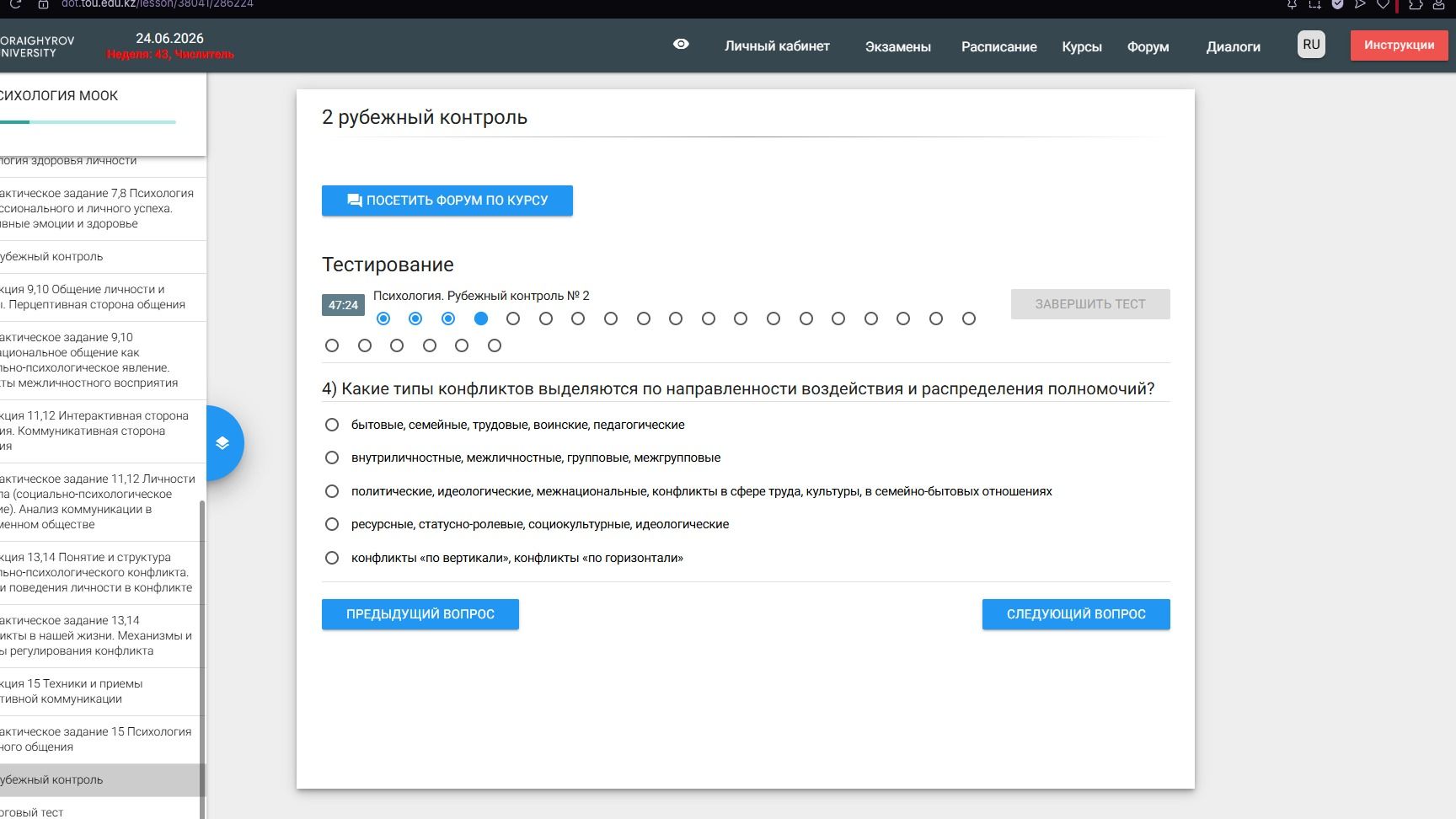The height and width of the screenshot is (819, 1456).
Task: Click the site info icon beside the URL
Action: tap(43, 4)
